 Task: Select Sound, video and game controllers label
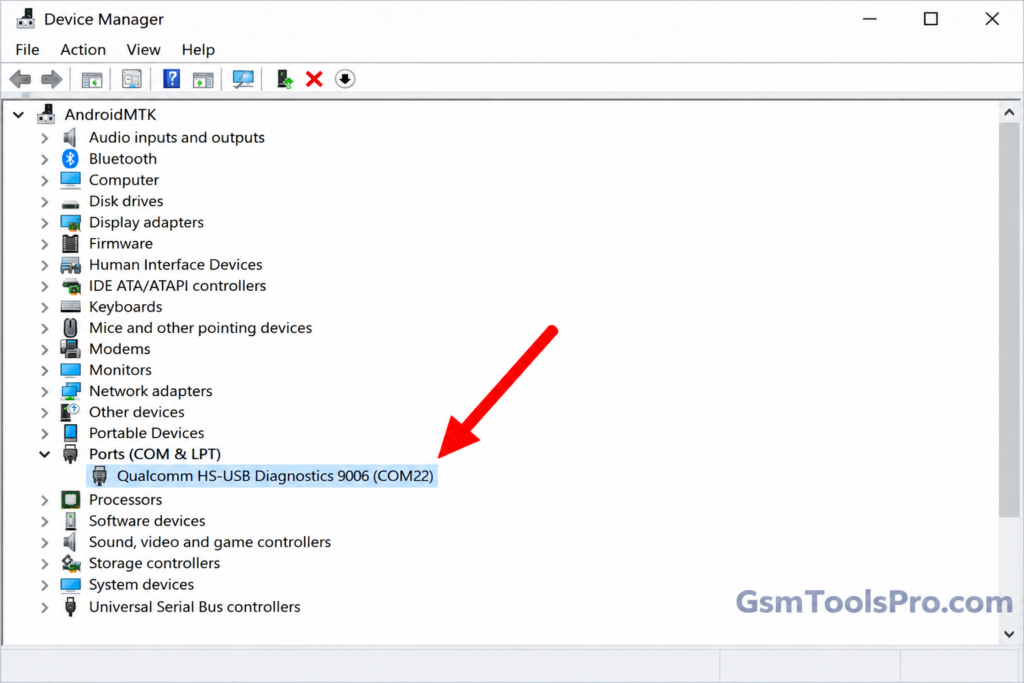tap(210, 542)
